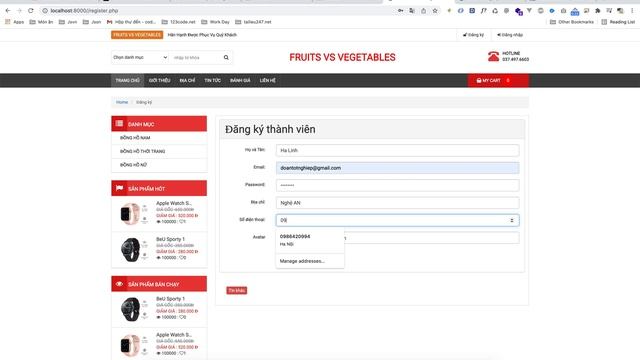This screenshot has height=360, width=640.
Task: Open the Extensions puzzle piece icon
Action: click(x=598, y=11)
